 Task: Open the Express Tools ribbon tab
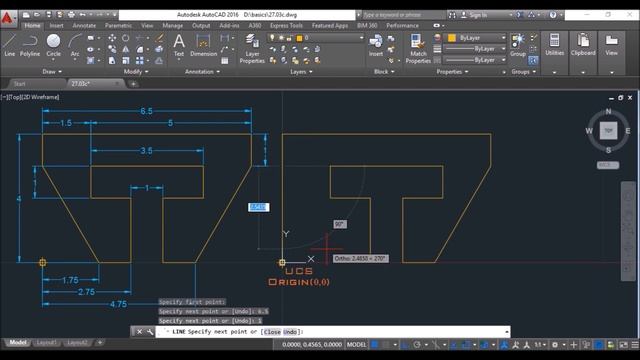tap(286, 26)
